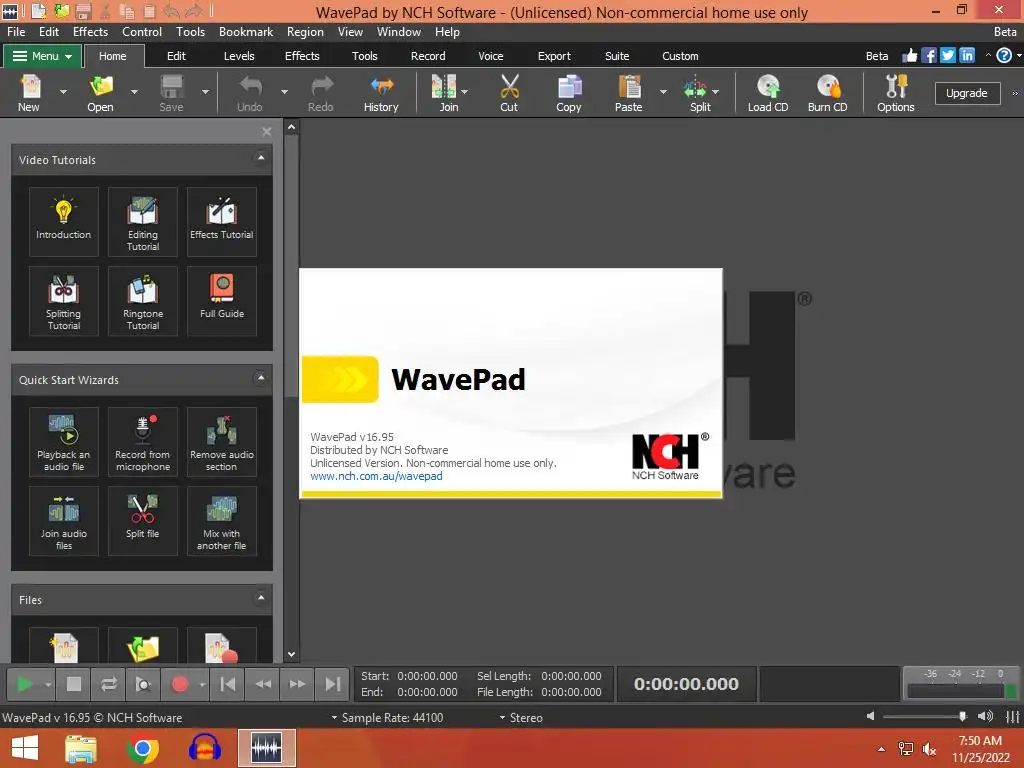Open the Effects menu in menu bar
Viewport: 1024px width, 768px height.
point(90,32)
